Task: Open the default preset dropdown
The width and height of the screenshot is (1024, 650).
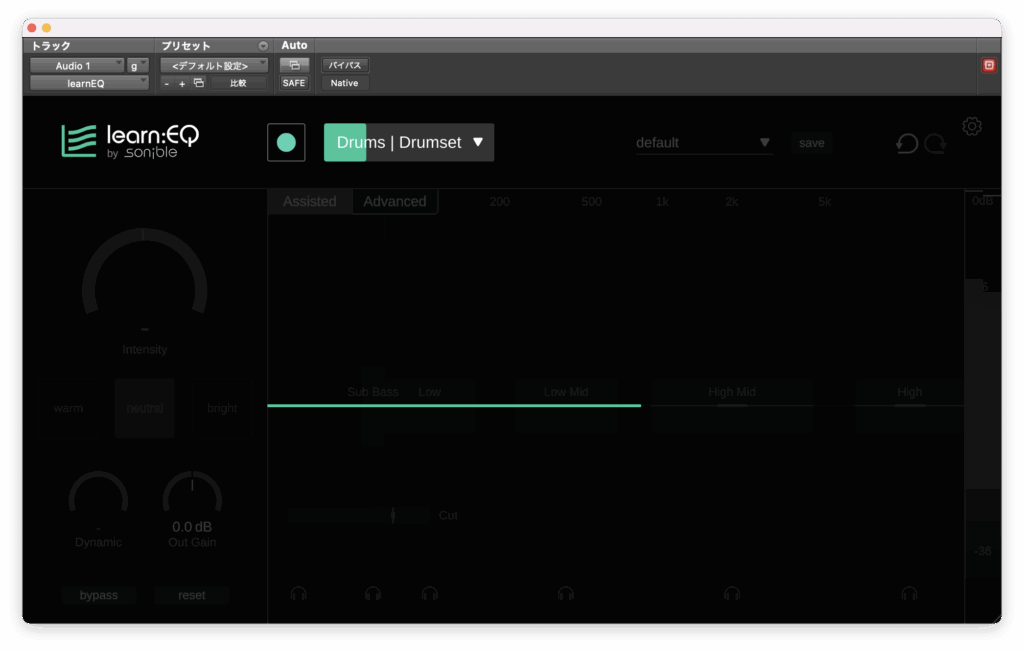Action: pyautogui.click(x=704, y=142)
